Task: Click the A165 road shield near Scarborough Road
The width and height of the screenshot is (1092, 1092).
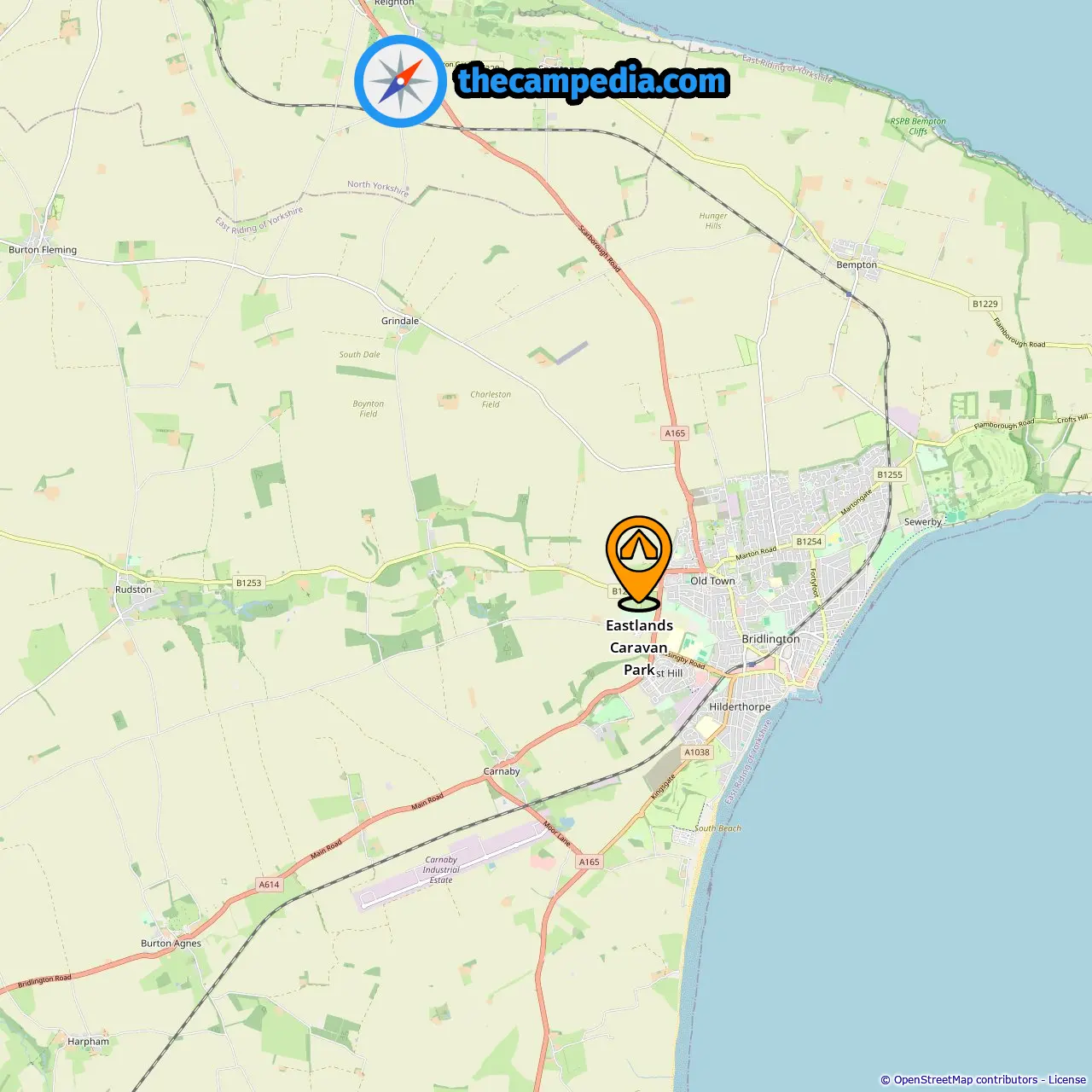Action: coord(675,433)
